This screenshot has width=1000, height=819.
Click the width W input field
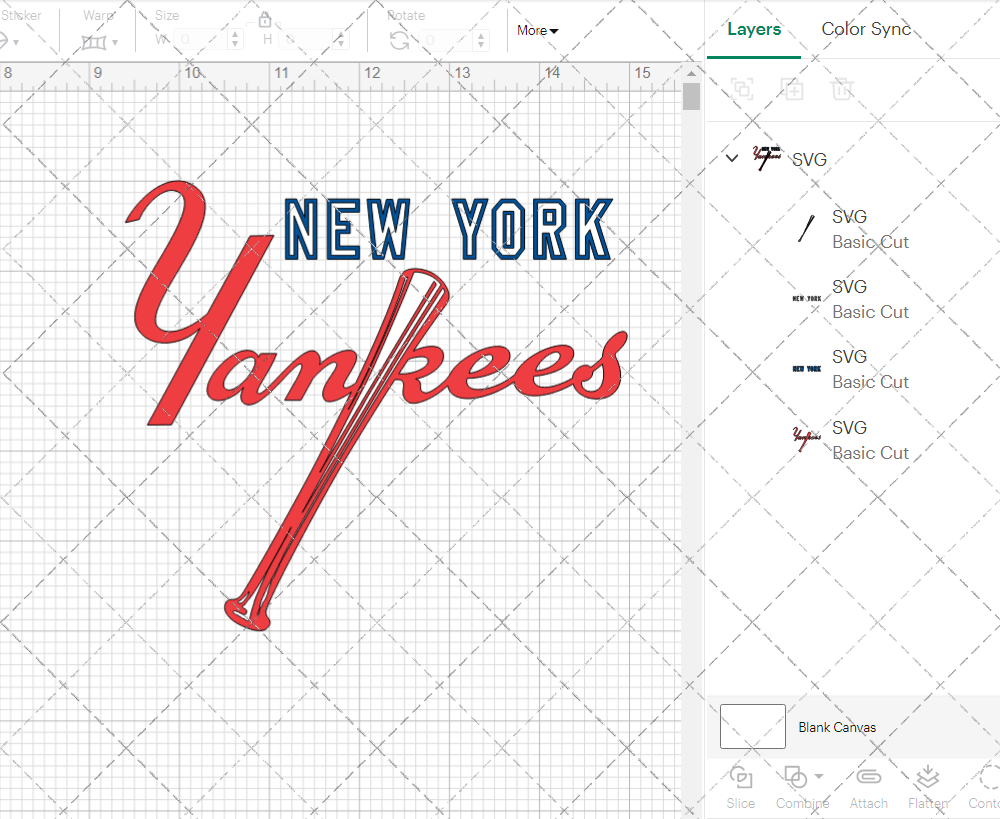coord(200,40)
